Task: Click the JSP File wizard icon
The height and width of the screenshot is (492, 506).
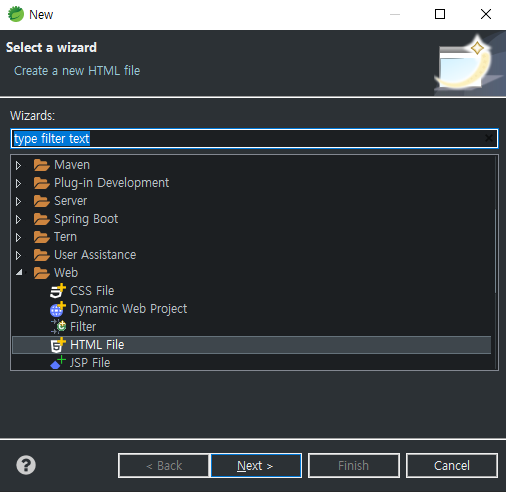Action: [58, 363]
